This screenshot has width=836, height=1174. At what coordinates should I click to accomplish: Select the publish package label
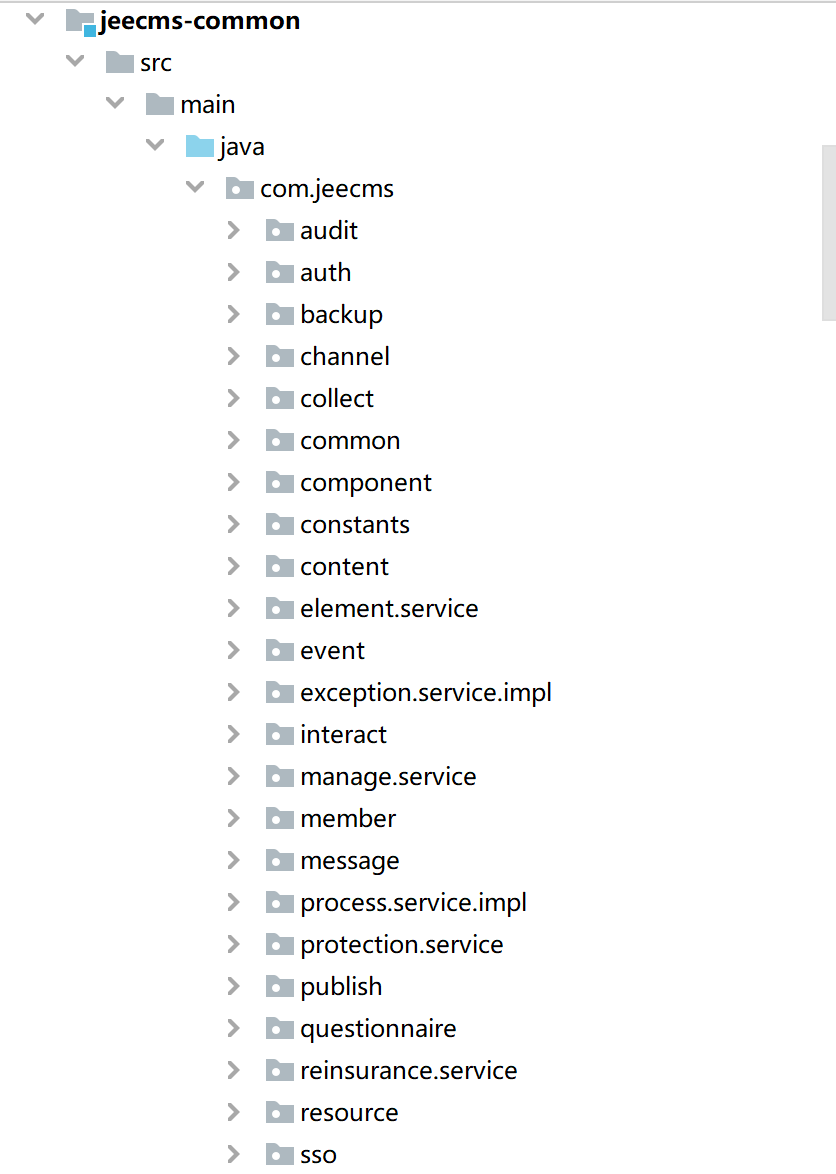click(340, 987)
